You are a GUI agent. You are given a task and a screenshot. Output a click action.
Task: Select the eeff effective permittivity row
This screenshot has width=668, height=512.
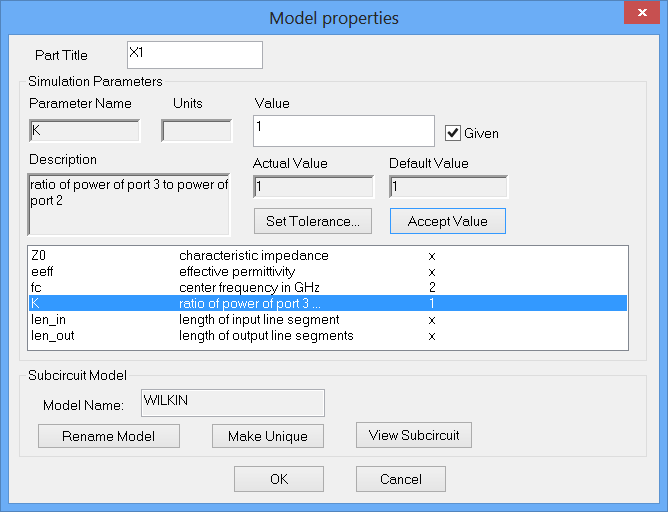click(328, 271)
